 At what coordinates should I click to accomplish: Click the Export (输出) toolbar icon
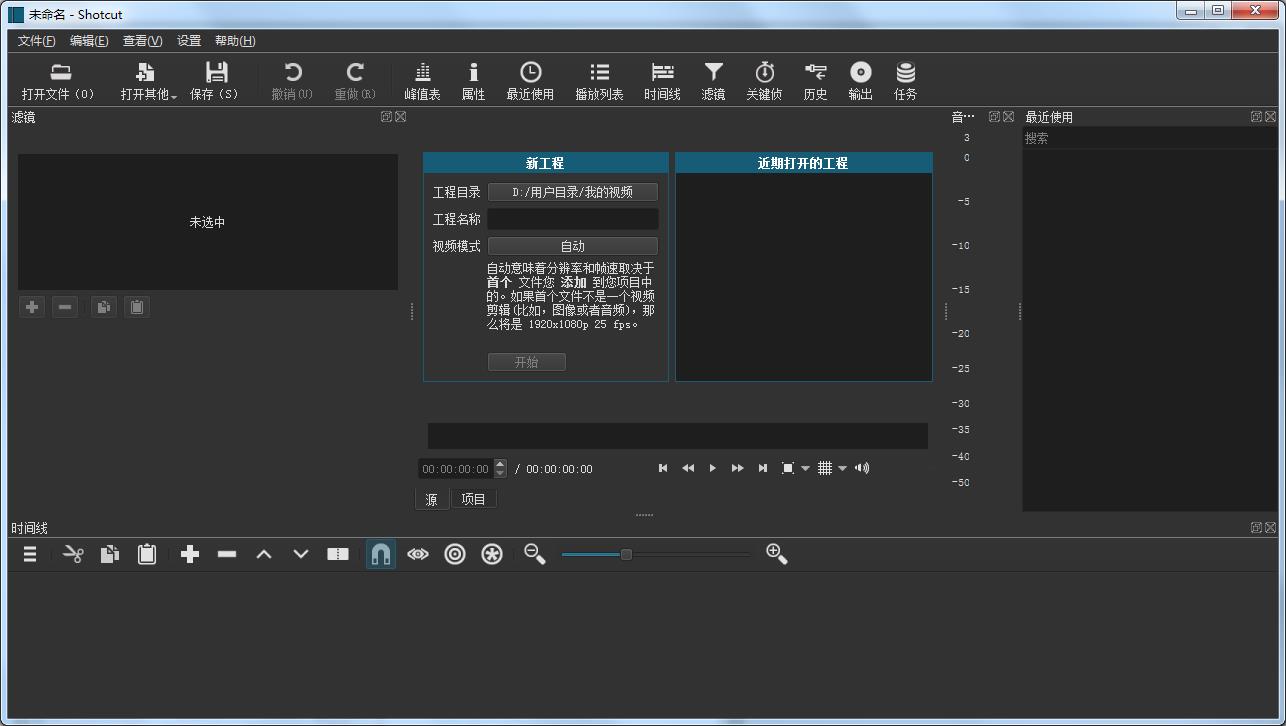coord(860,80)
